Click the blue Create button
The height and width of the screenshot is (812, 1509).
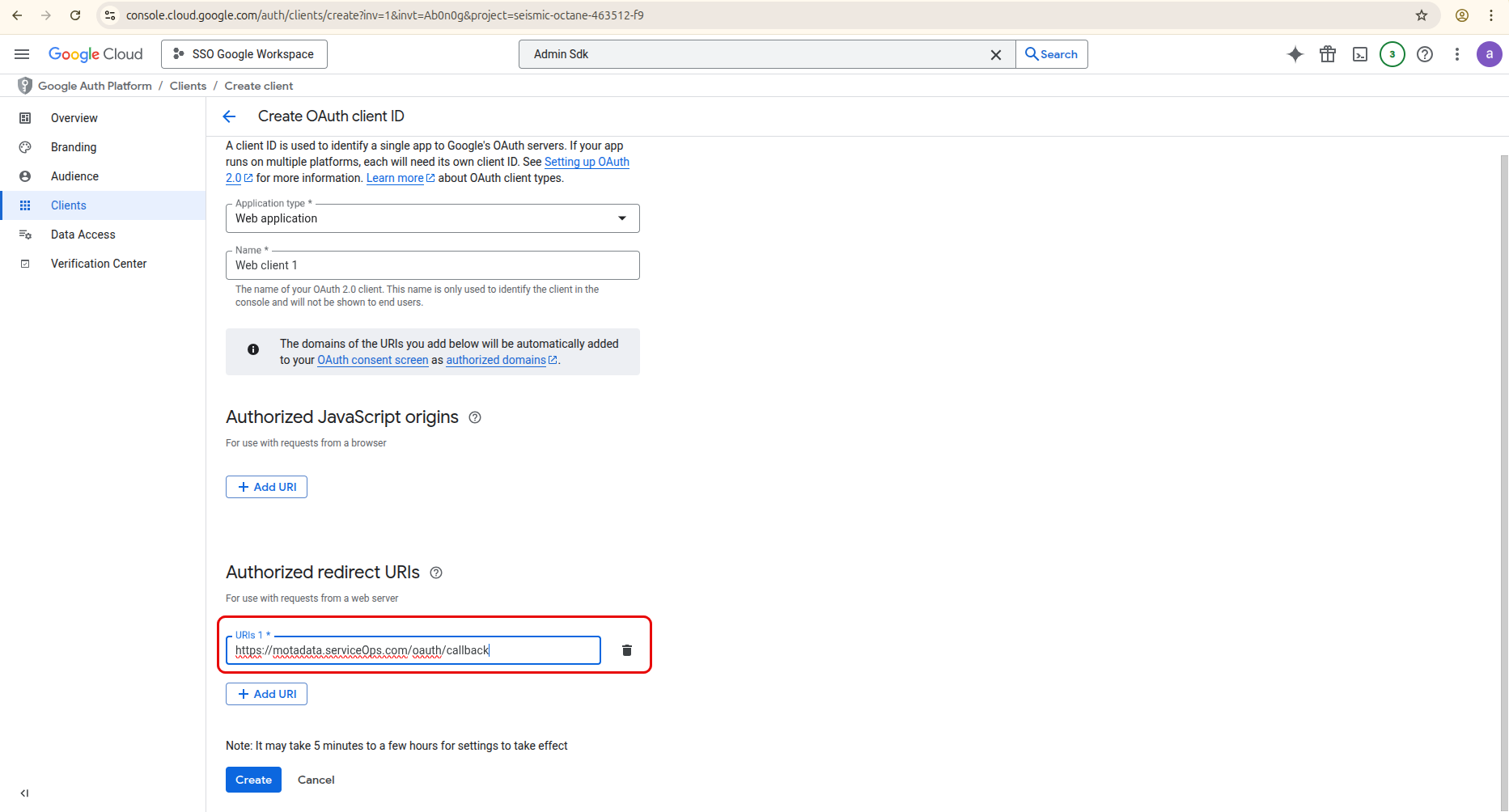(253, 780)
